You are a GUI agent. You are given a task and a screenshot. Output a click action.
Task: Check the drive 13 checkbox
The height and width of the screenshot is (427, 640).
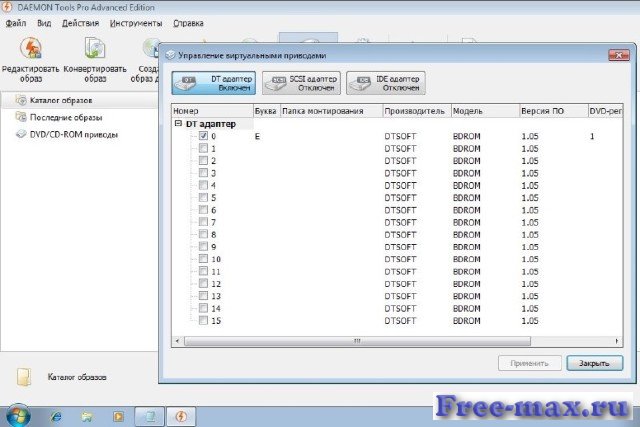coord(203,296)
